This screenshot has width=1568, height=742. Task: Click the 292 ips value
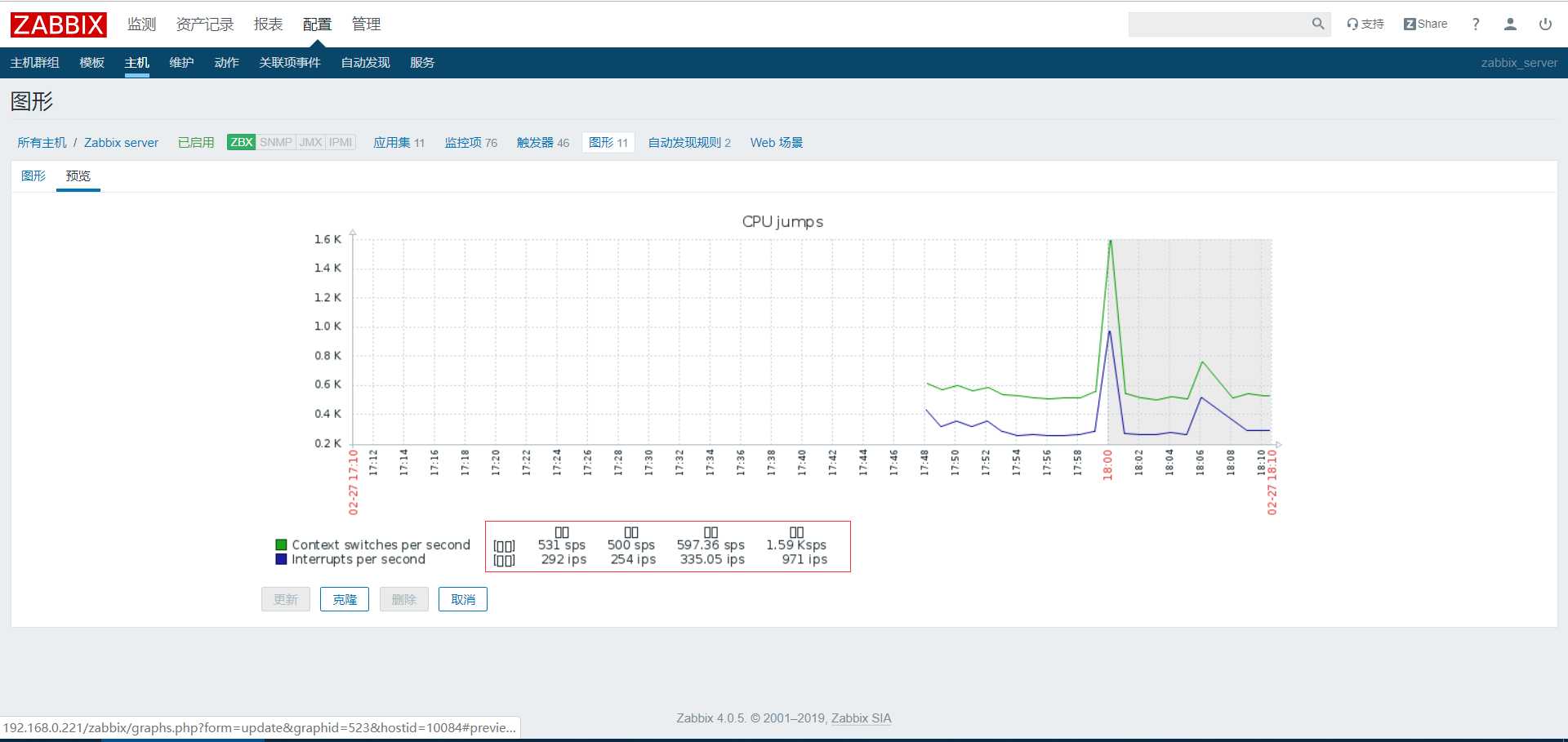(x=563, y=559)
